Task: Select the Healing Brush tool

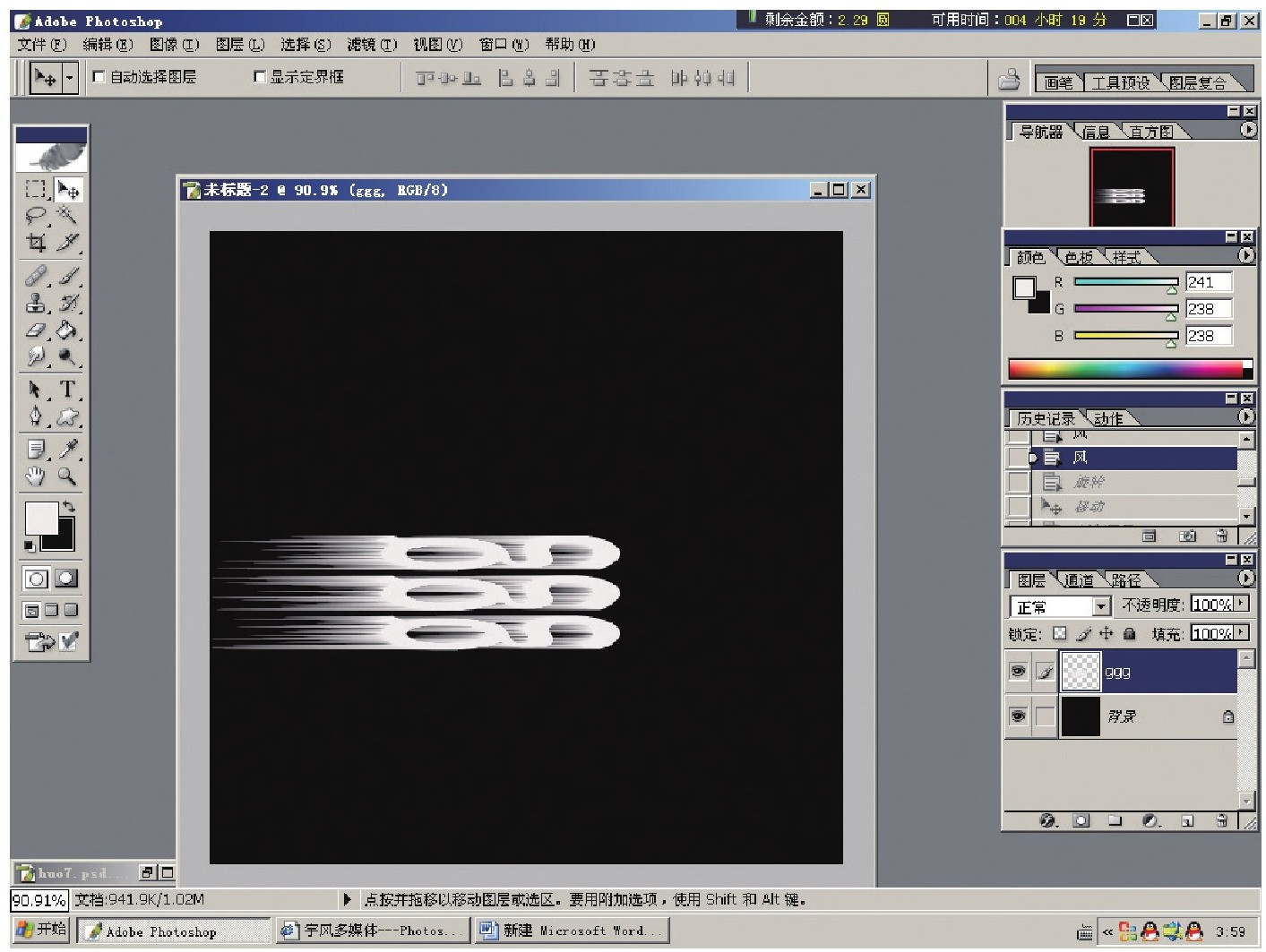Action: (36, 276)
